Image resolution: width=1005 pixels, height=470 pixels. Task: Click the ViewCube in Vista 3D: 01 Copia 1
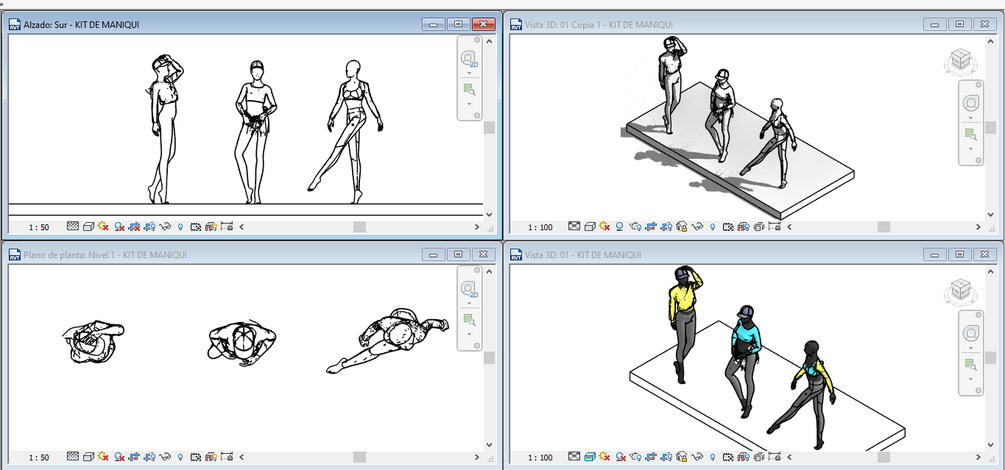pyautogui.click(x=960, y=61)
